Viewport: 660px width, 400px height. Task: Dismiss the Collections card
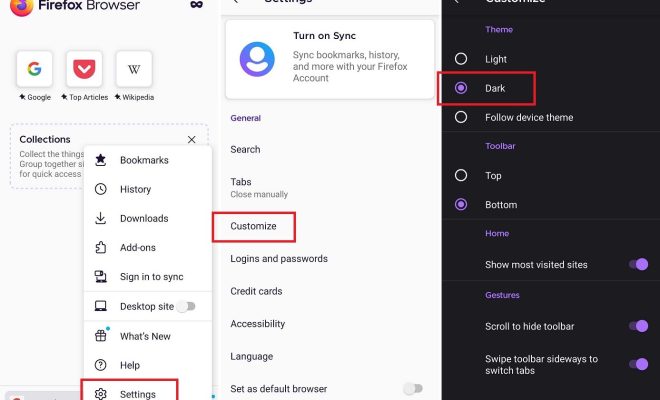192,139
